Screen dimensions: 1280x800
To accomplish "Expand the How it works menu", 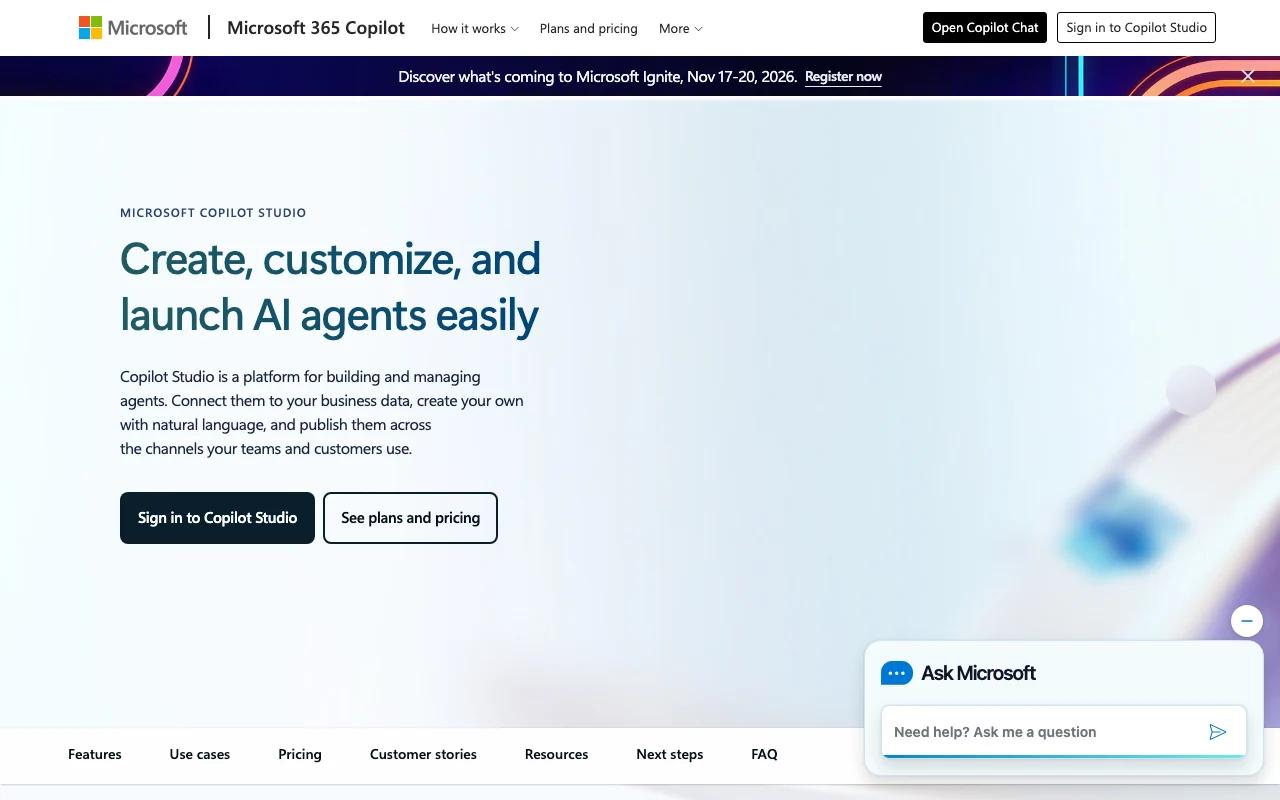I will tap(475, 28).
